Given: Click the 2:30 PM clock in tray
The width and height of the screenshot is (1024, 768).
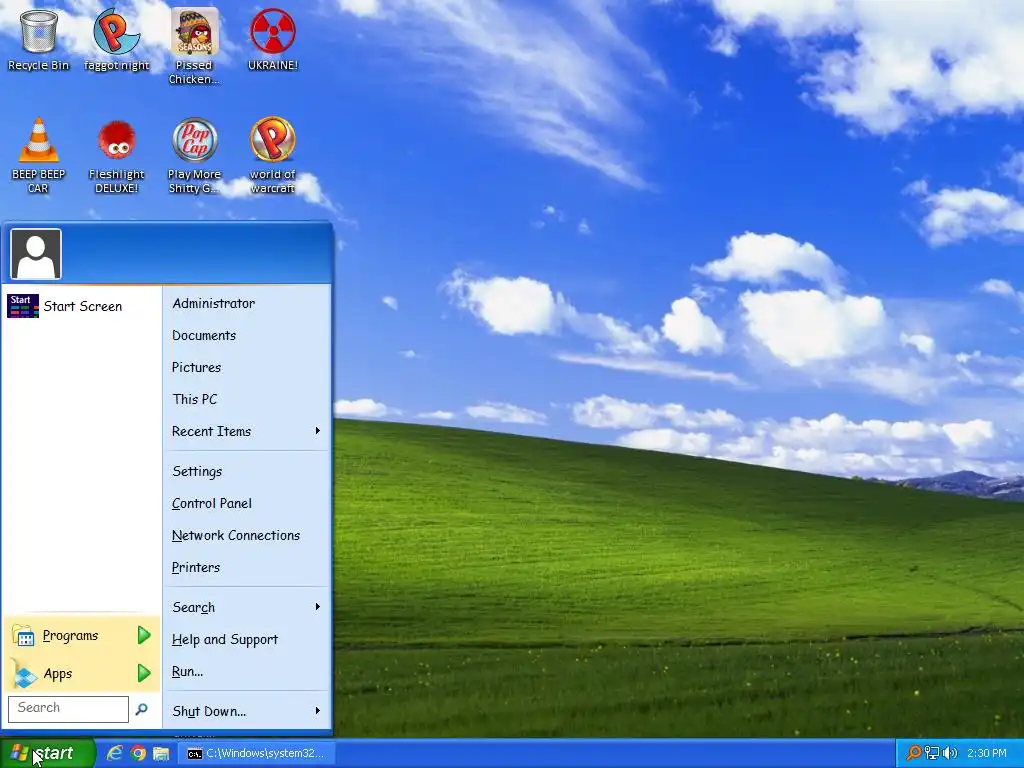Looking at the screenshot, I should tap(987, 753).
